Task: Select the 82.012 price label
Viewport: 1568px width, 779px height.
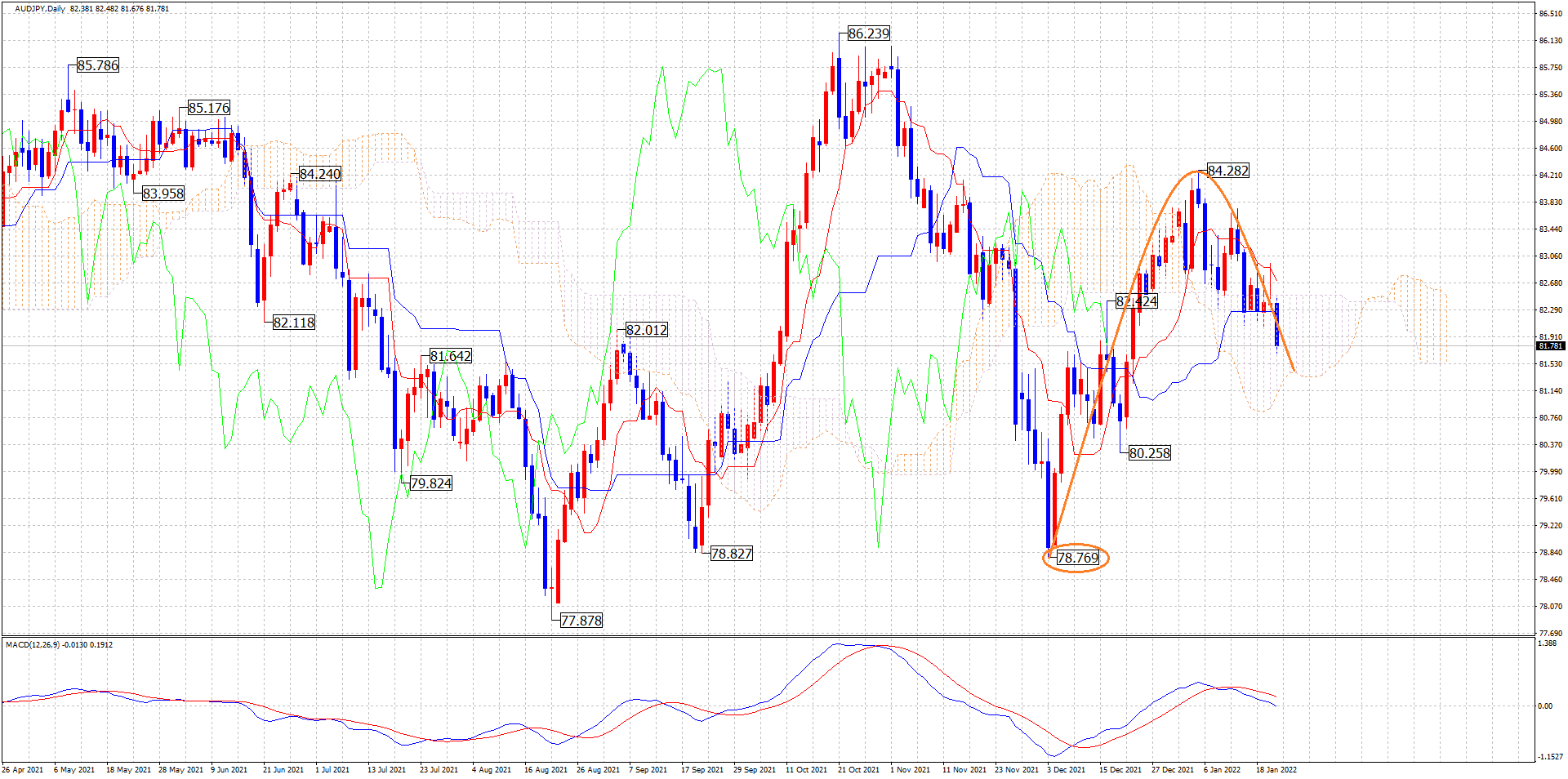Action: (646, 330)
